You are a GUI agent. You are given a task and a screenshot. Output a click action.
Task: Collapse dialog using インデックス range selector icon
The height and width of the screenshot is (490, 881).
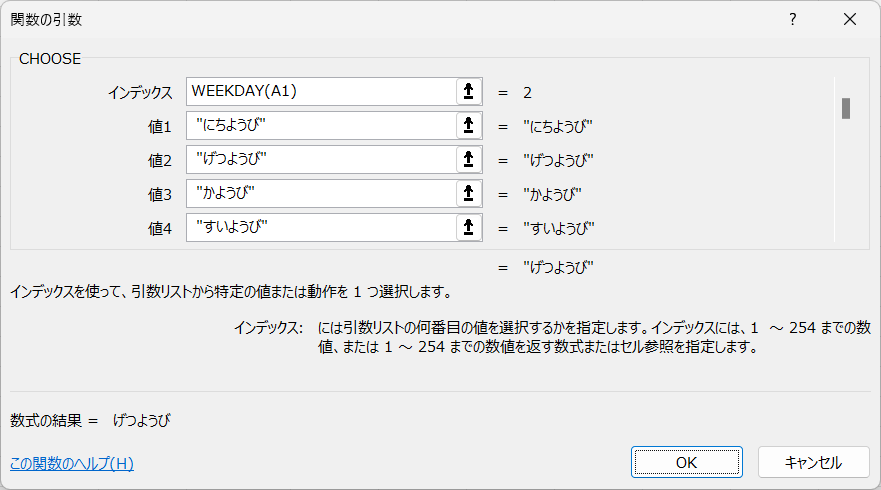469,92
